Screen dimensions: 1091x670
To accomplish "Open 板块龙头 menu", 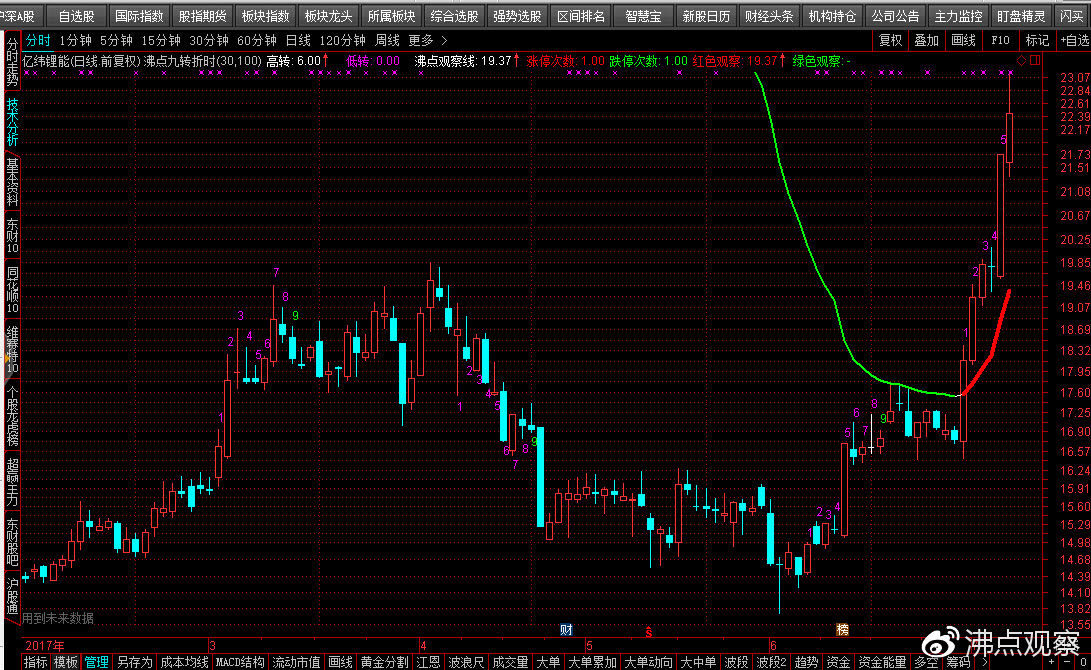I will tap(328, 15).
